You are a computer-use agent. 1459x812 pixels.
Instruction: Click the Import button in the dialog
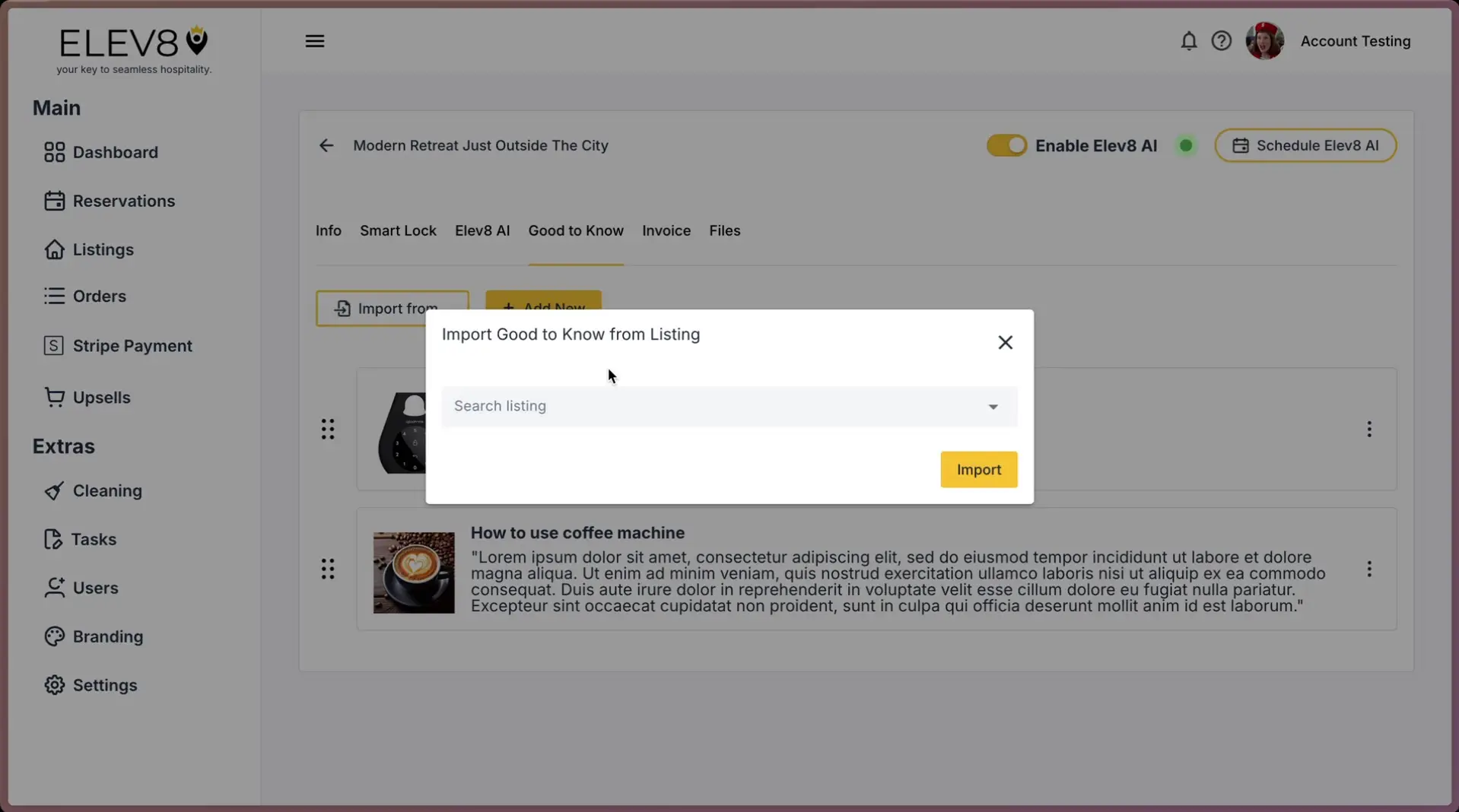pyautogui.click(x=978, y=469)
